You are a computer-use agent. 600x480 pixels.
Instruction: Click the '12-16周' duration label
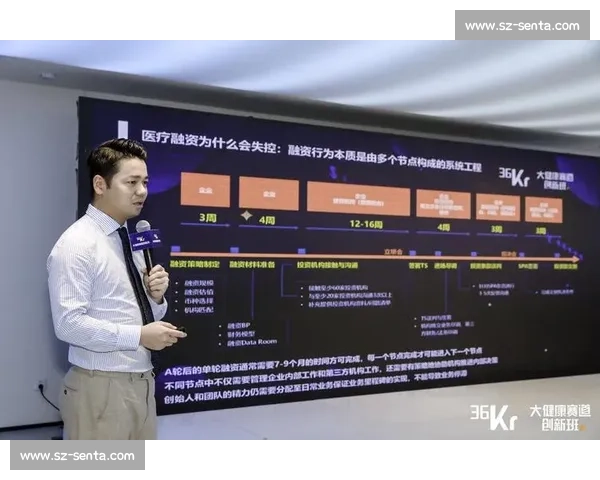pyautogui.click(x=366, y=224)
